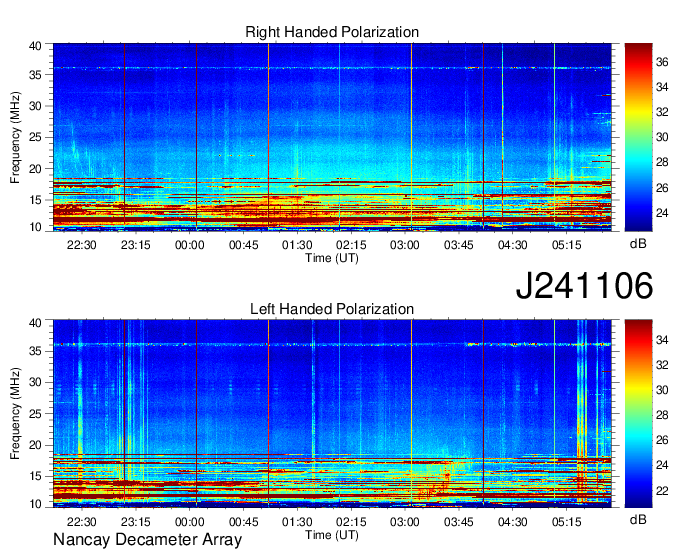Click the "03:45" time tick of Right Handed plot
The height and width of the screenshot is (552, 680).
tap(458, 245)
